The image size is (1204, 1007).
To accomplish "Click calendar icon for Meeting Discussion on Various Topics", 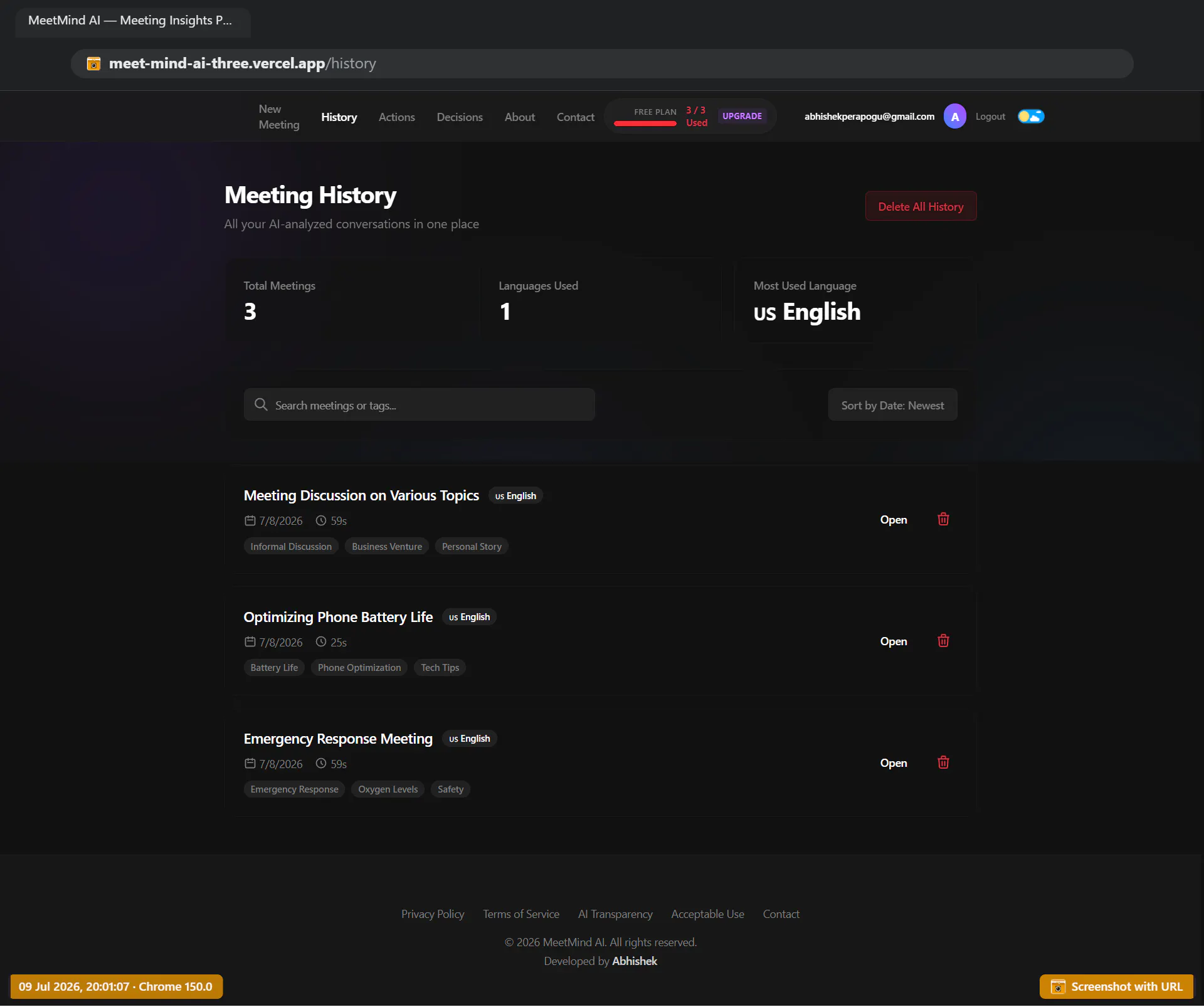I will tap(250, 521).
